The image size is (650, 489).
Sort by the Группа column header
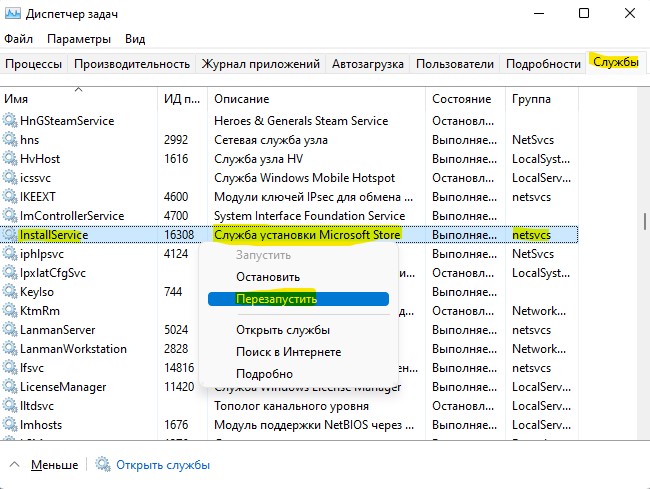click(x=542, y=99)
